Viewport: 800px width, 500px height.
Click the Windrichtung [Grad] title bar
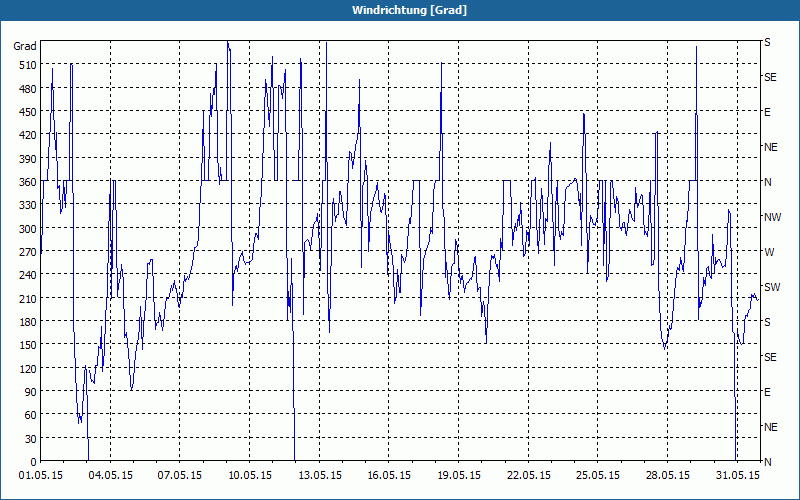point(400,10)
